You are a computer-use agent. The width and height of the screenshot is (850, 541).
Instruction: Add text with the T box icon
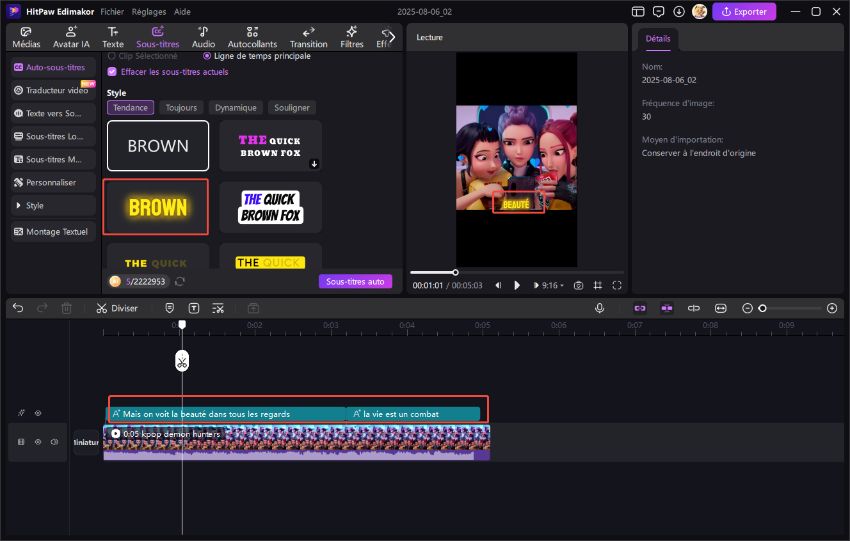click(194, 308)
